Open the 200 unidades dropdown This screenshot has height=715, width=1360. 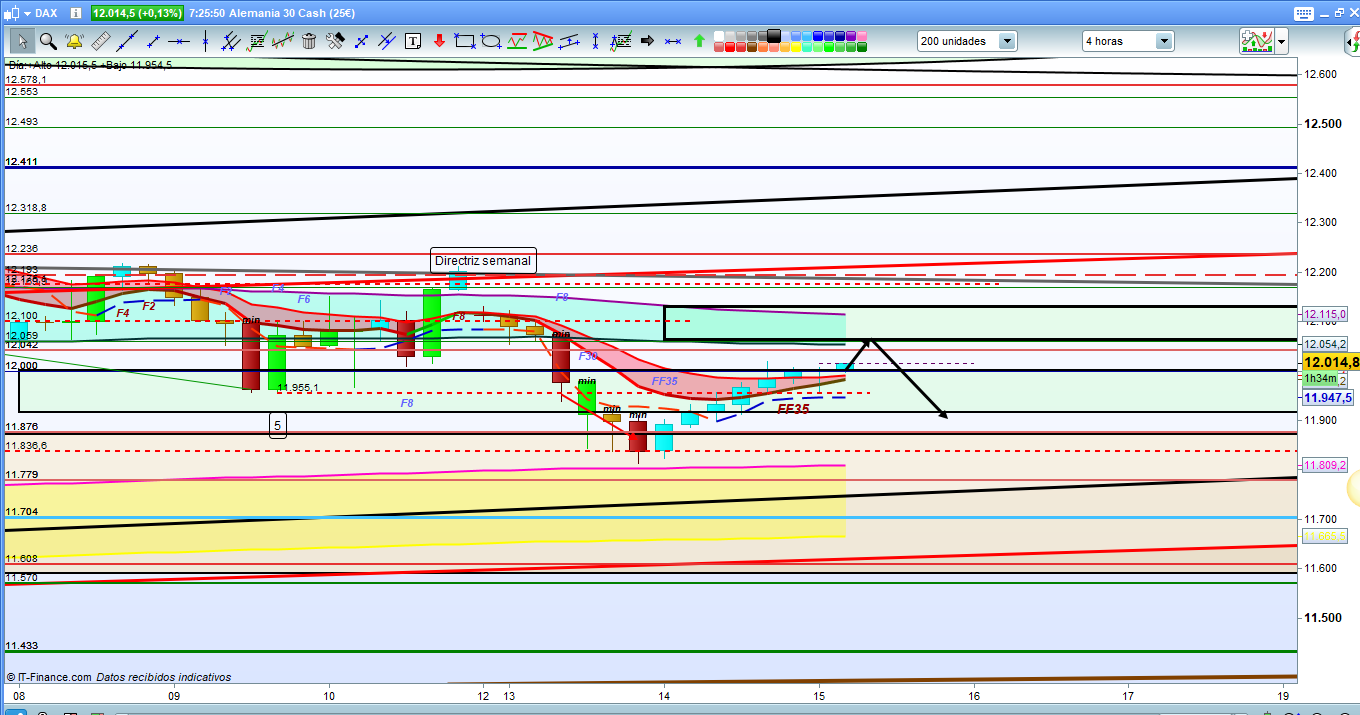pos(1006,41)
